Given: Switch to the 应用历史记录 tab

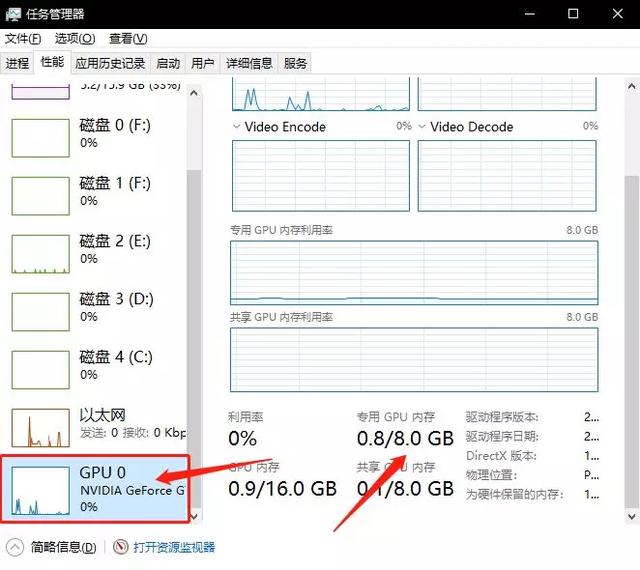Looking at the screenshot, I should tap(110, 63).
